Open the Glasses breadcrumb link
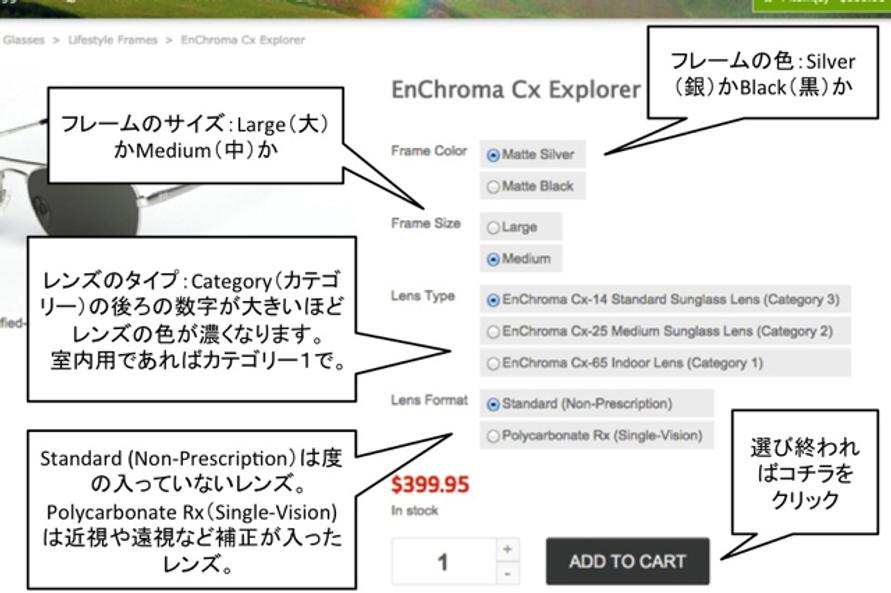Image resolution: width=891 pixels, height=593 pixels. (x=23, y=40)
